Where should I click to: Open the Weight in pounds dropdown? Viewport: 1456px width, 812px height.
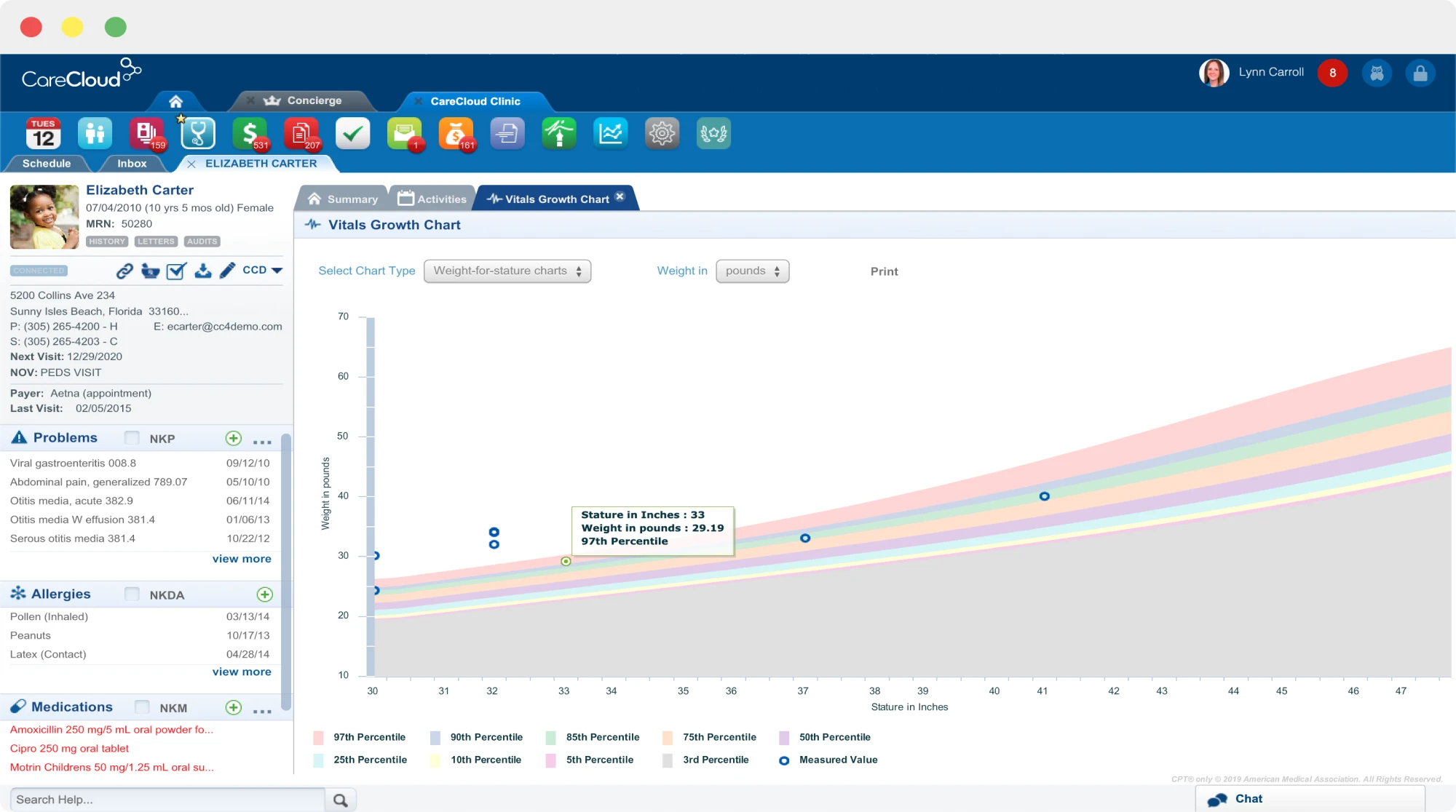point(752,271)
